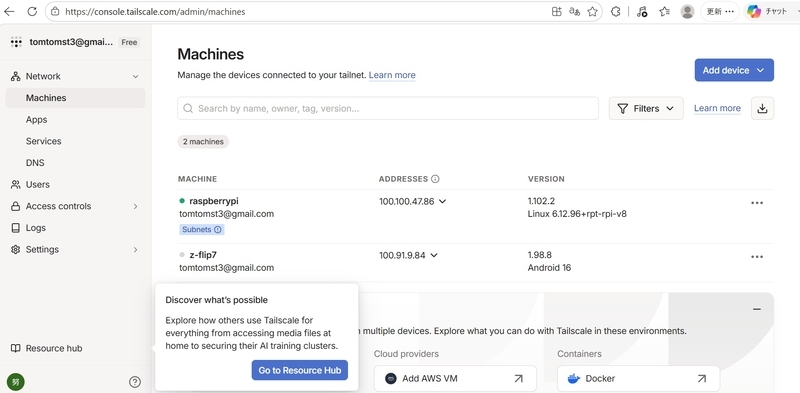
Task: Click the info icon next to ADDRESSES
Action: [435, 179]
